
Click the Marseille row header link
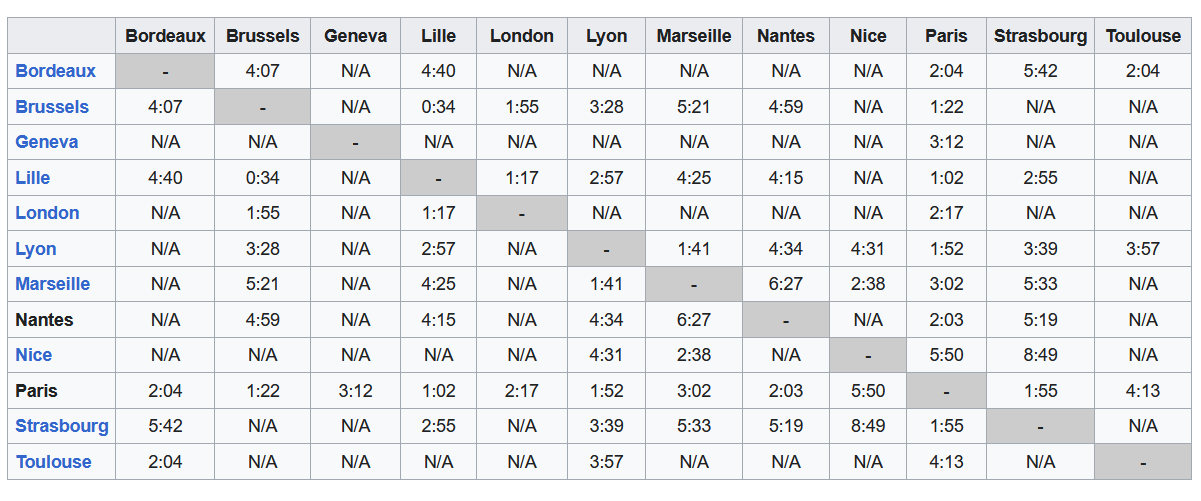[x=53, y=284]
